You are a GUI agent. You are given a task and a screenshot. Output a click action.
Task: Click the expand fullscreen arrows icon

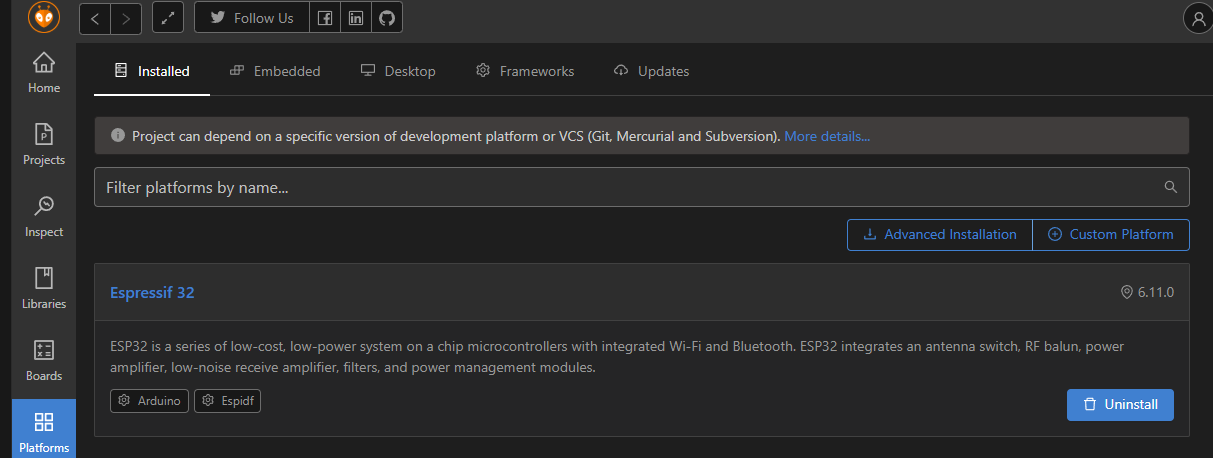coord(168,18)
